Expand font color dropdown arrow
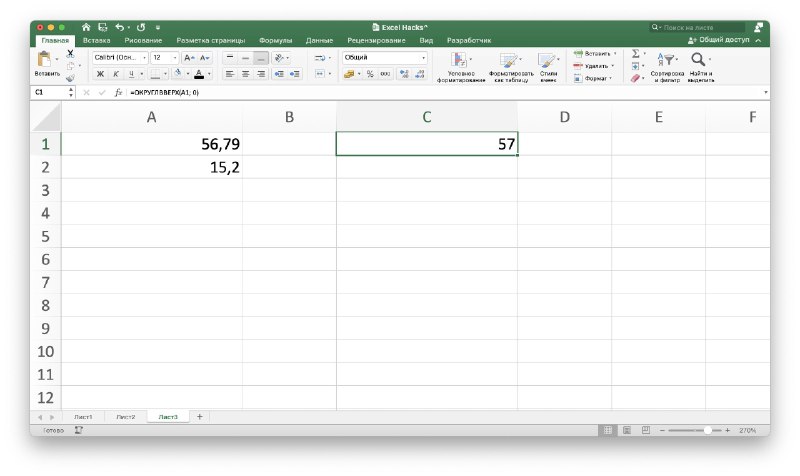The image size is (800, 476). click(x=209, y=74)
